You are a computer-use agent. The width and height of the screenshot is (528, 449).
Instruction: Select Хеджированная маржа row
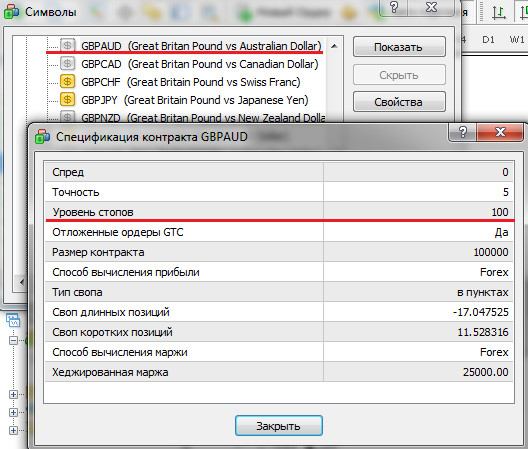click(x=279, y=372)
